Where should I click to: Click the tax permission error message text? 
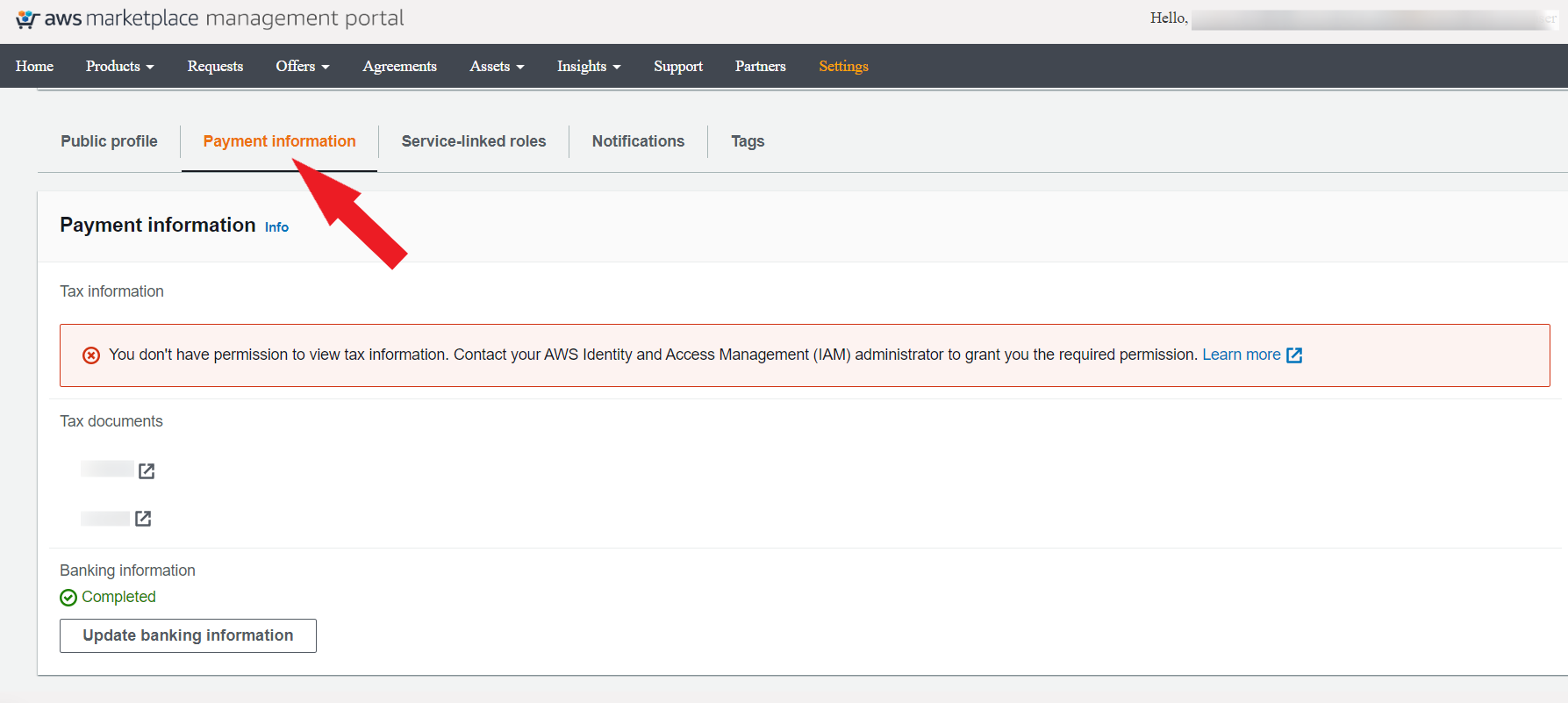653,355
